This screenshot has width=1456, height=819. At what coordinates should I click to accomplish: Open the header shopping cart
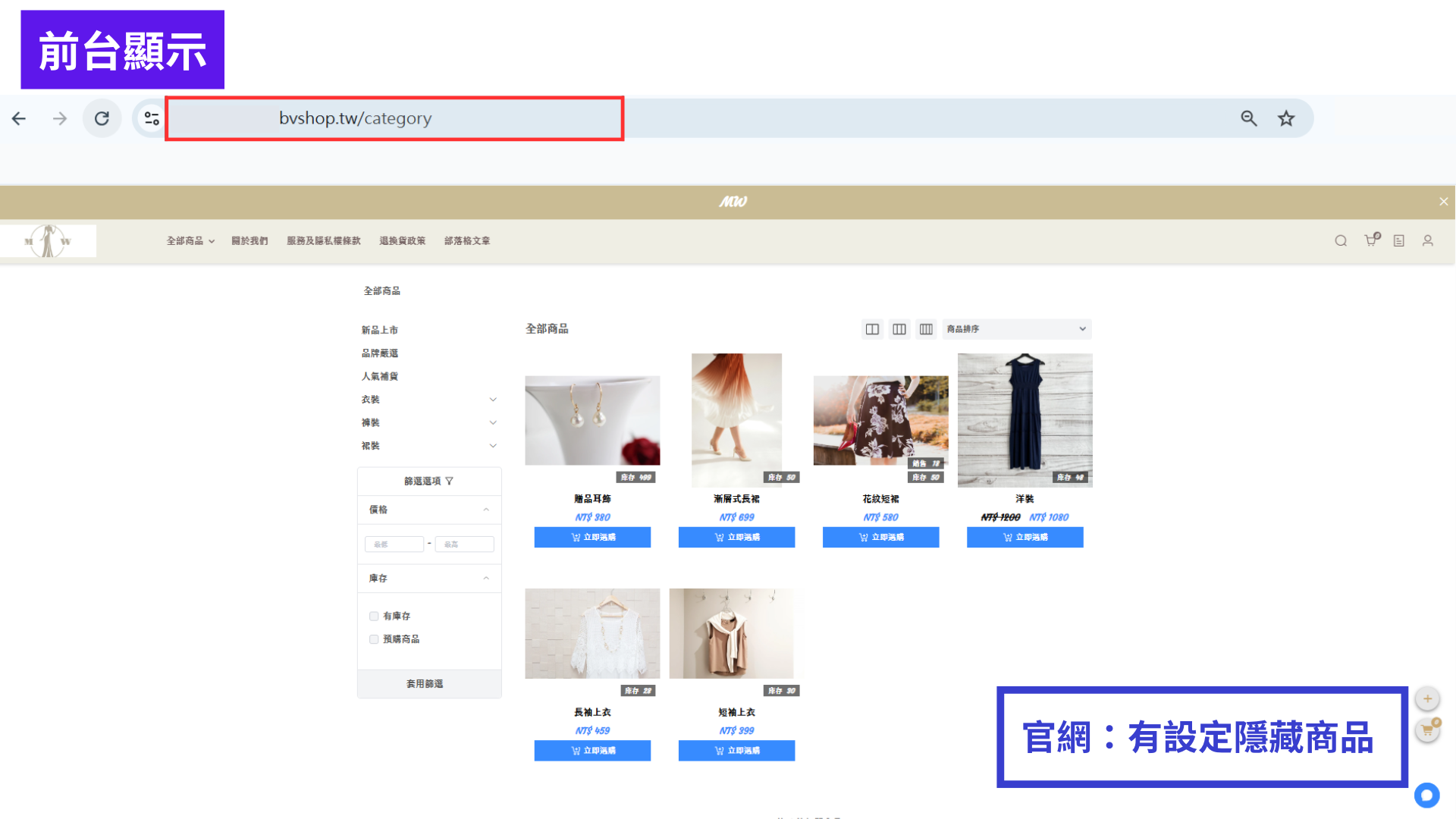[x=1371, y=240]
